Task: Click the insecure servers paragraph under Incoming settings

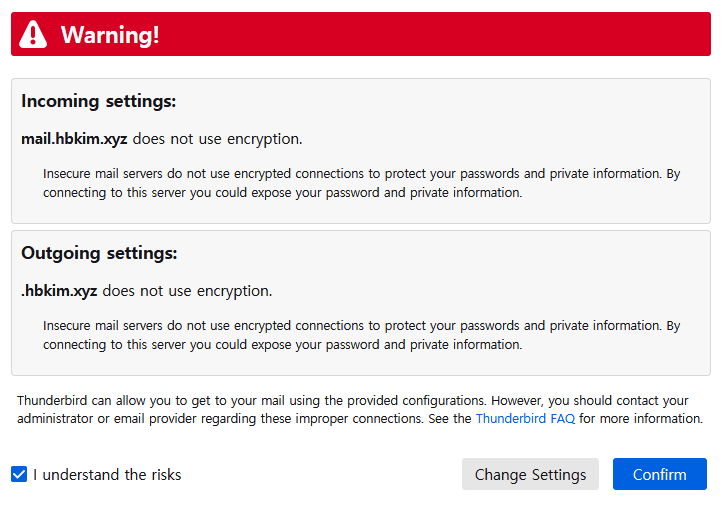Action: (361, 183)
